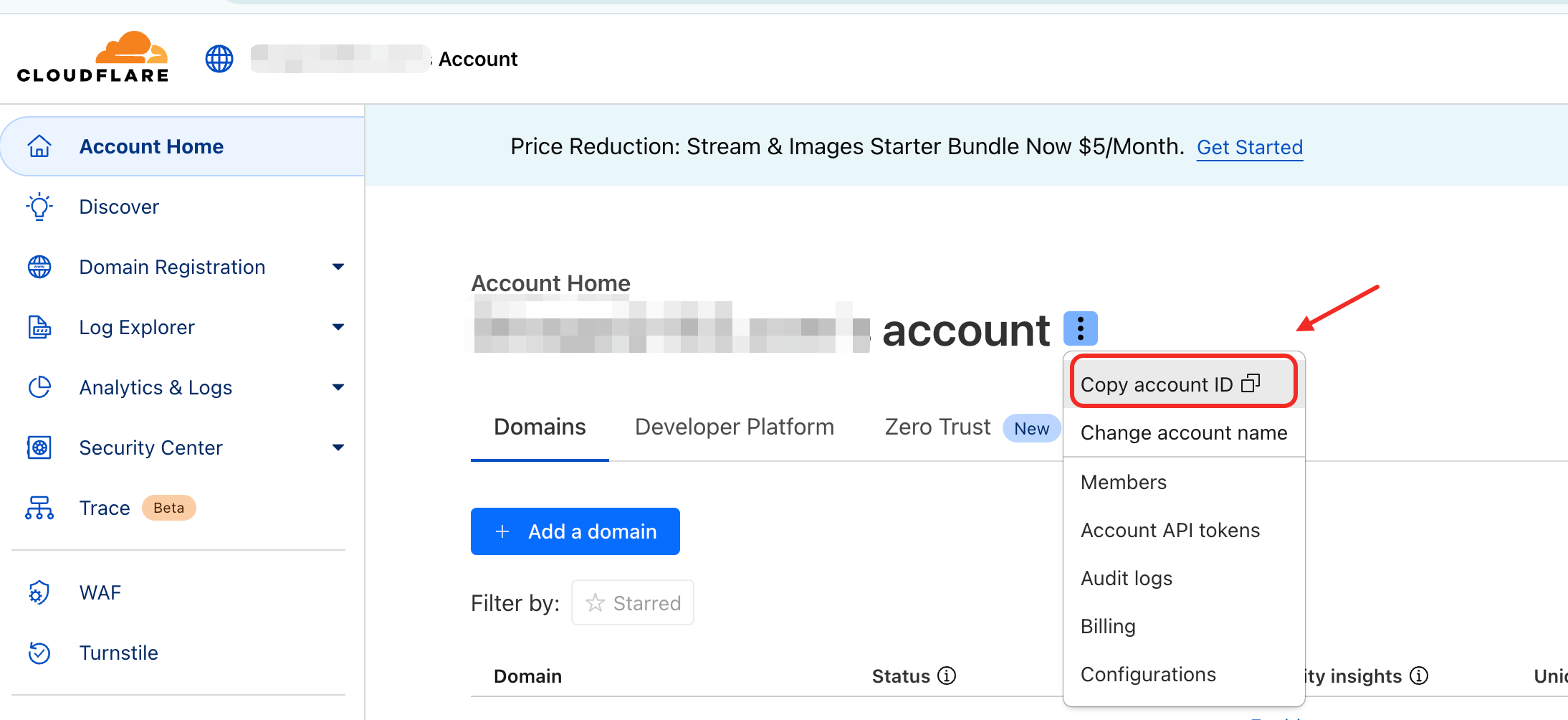1568x720 pixels.
Task: Open Billing from the account menu
Action: (x=1184, y=626)
